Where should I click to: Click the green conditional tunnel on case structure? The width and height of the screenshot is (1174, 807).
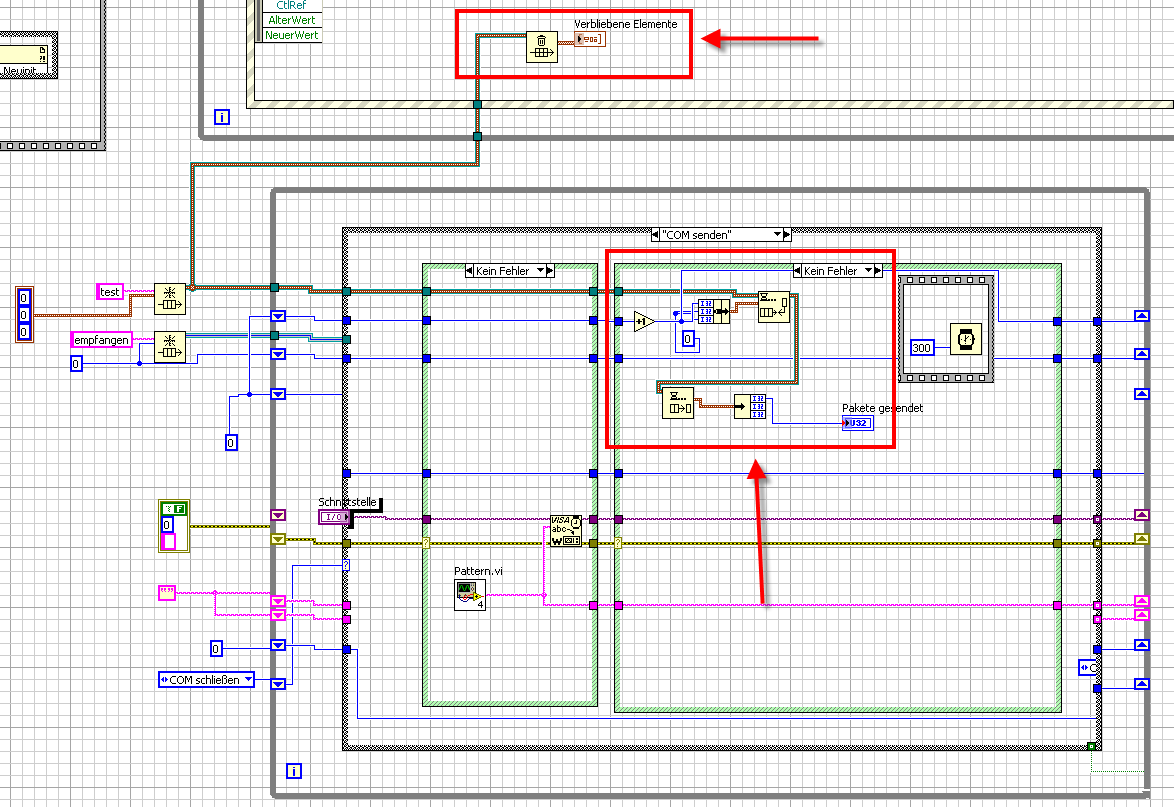click(1092, 746)
